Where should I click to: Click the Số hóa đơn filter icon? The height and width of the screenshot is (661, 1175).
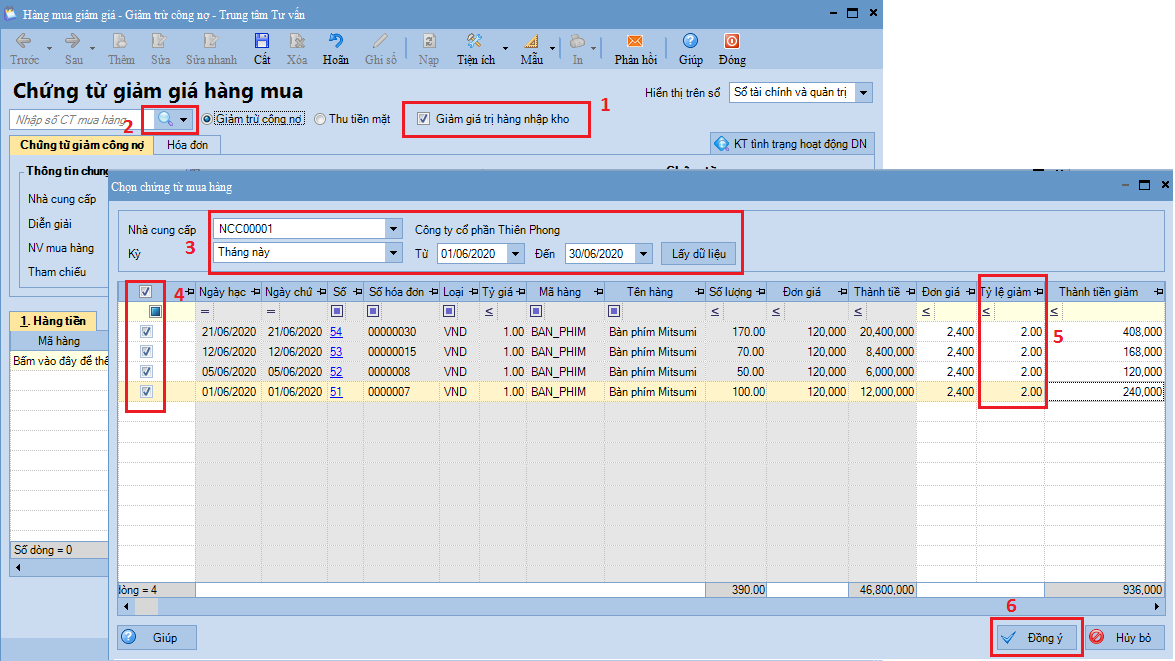(x=373, y=311)
